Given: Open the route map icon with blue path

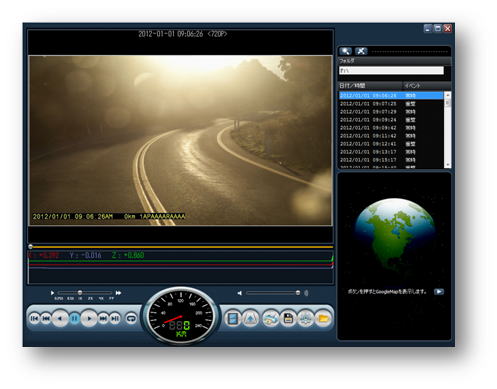Looking at the screenshot, I should 270,319.
